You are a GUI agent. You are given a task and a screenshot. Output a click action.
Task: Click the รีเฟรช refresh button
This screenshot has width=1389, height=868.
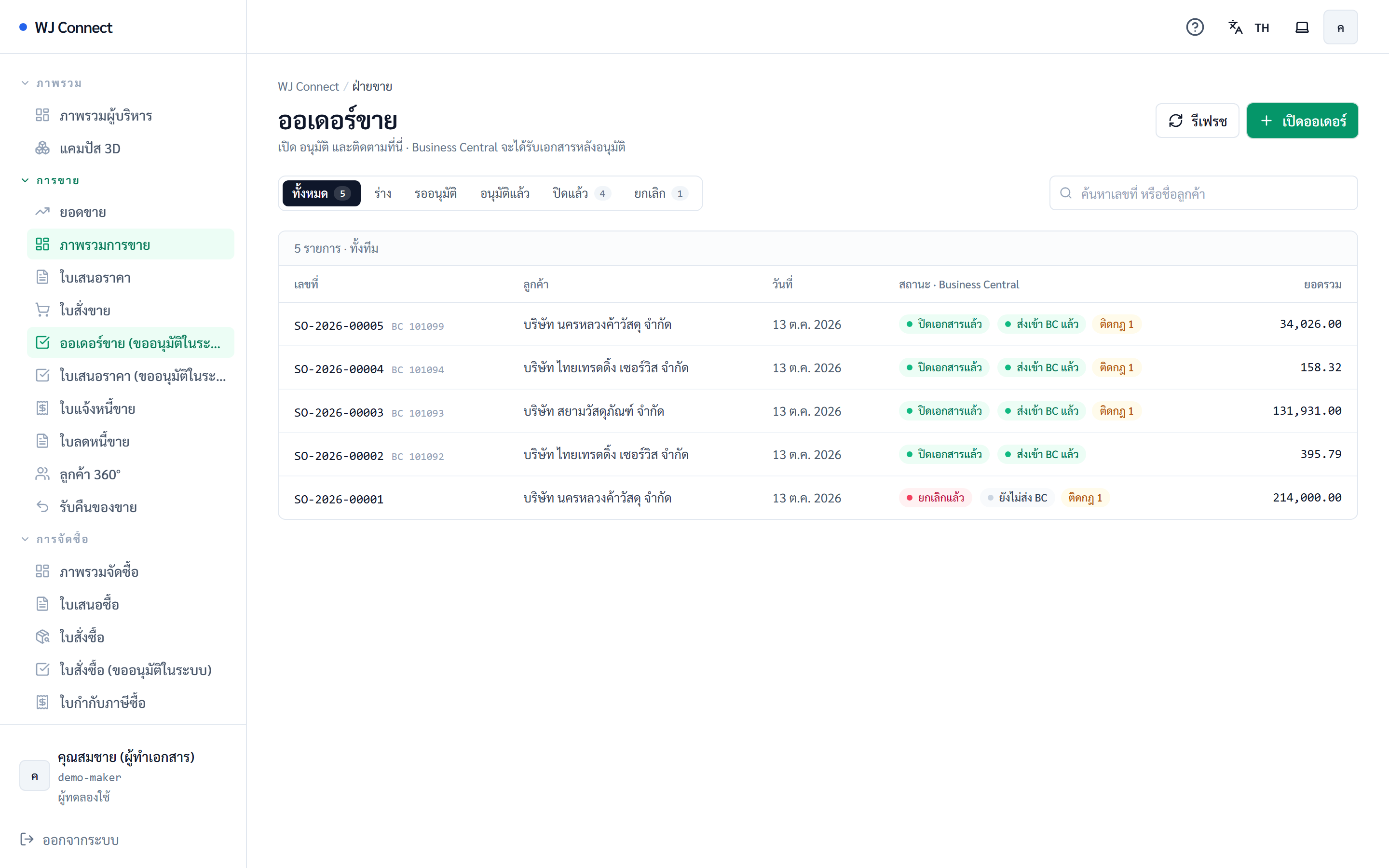pyautogui.click(x=1197, y=121)
